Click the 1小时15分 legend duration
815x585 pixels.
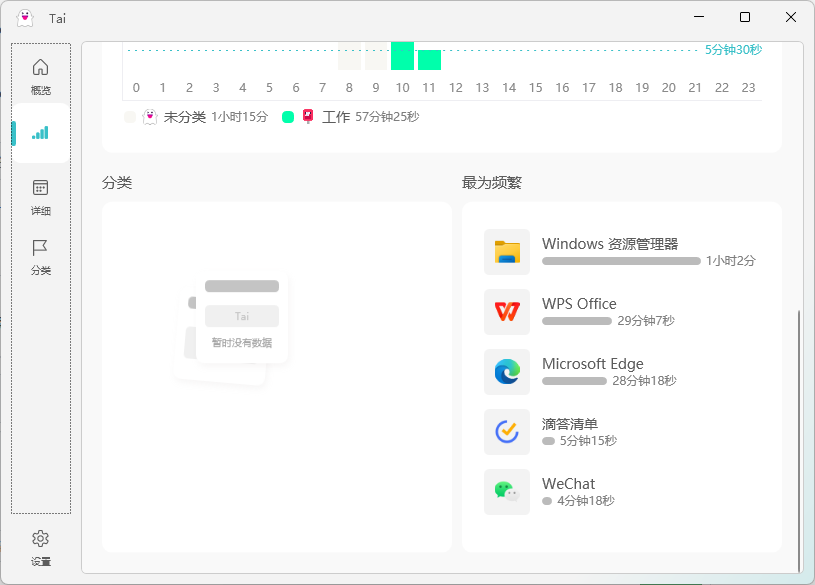tap(239, 117)
